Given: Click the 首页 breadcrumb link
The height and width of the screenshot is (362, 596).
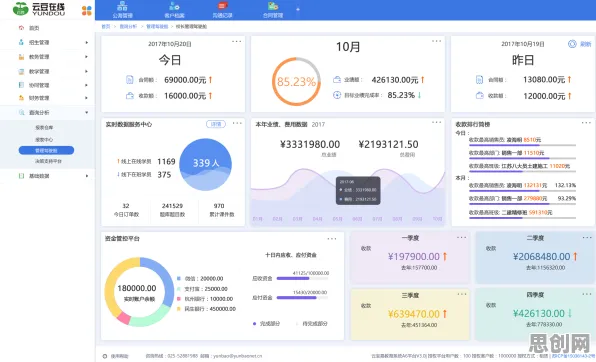Looking at the screenshot, I should point(106,27).
